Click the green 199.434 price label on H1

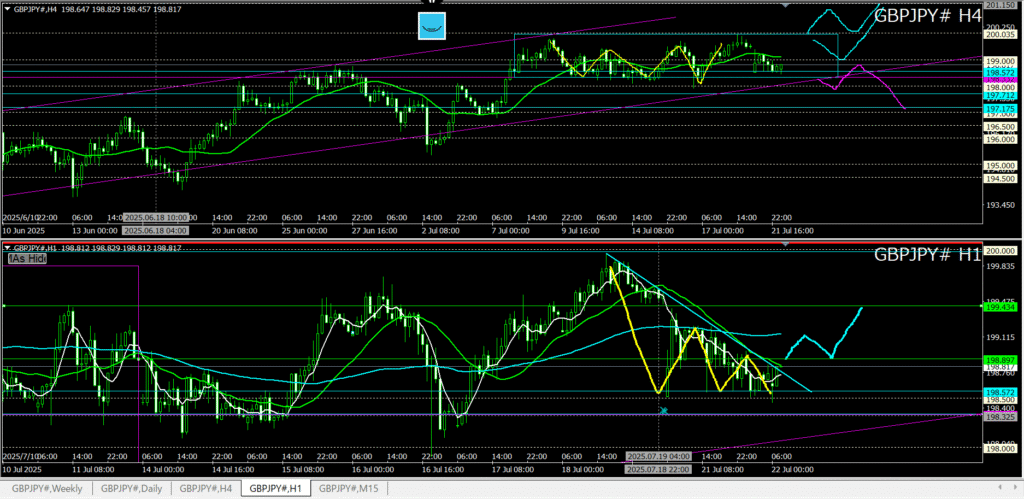coord(1001,308)
